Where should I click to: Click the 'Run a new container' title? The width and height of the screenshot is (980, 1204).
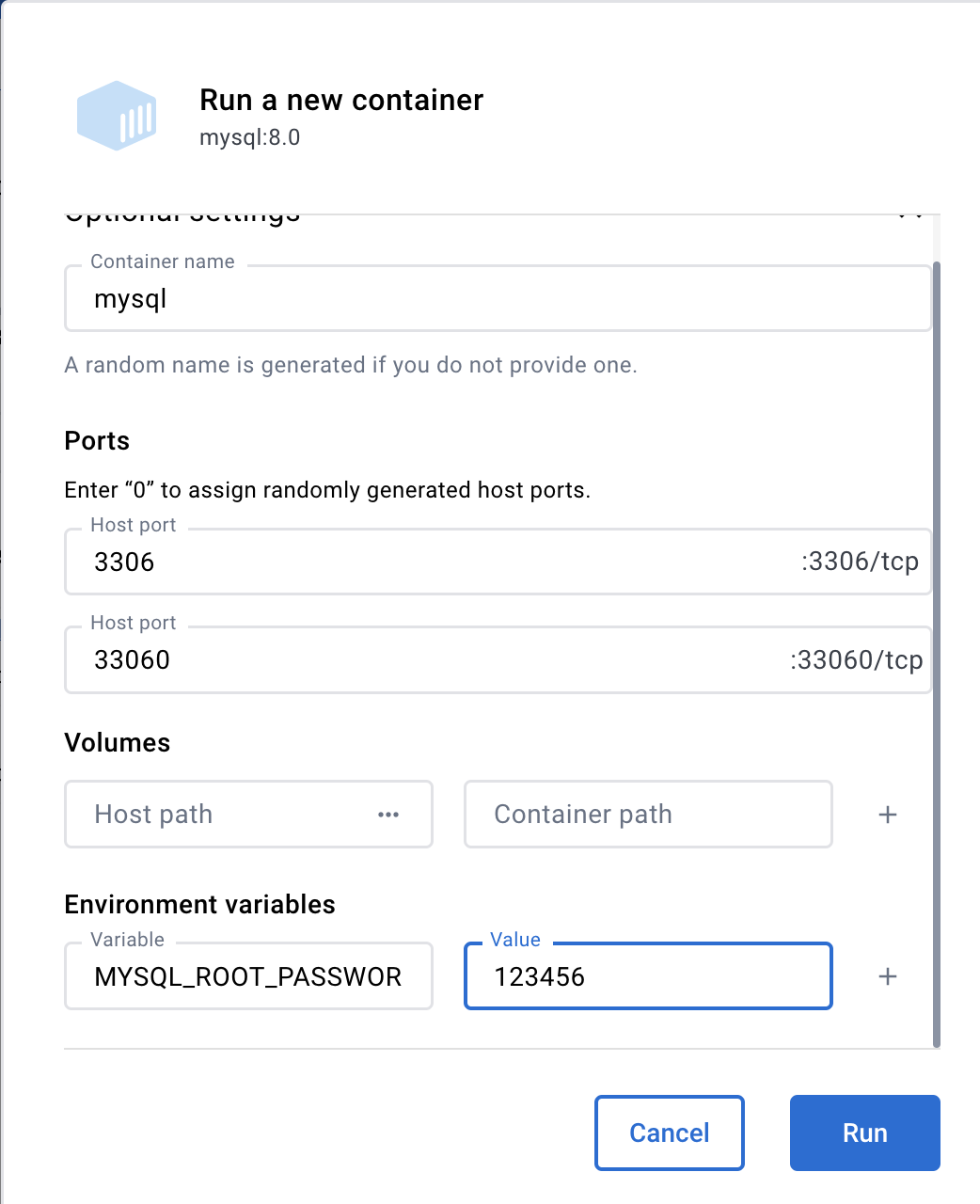pyautogui.click(x=341, y=100)
